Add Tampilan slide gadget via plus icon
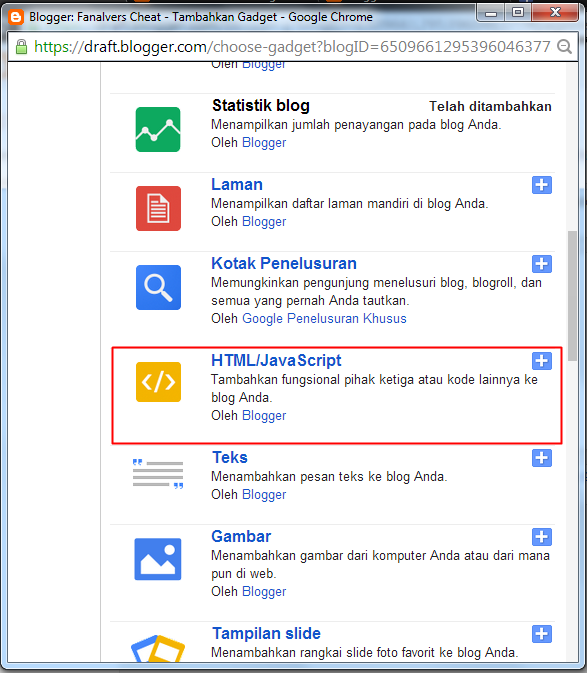This screenshot has height=673, width=587. coord(542,634)
